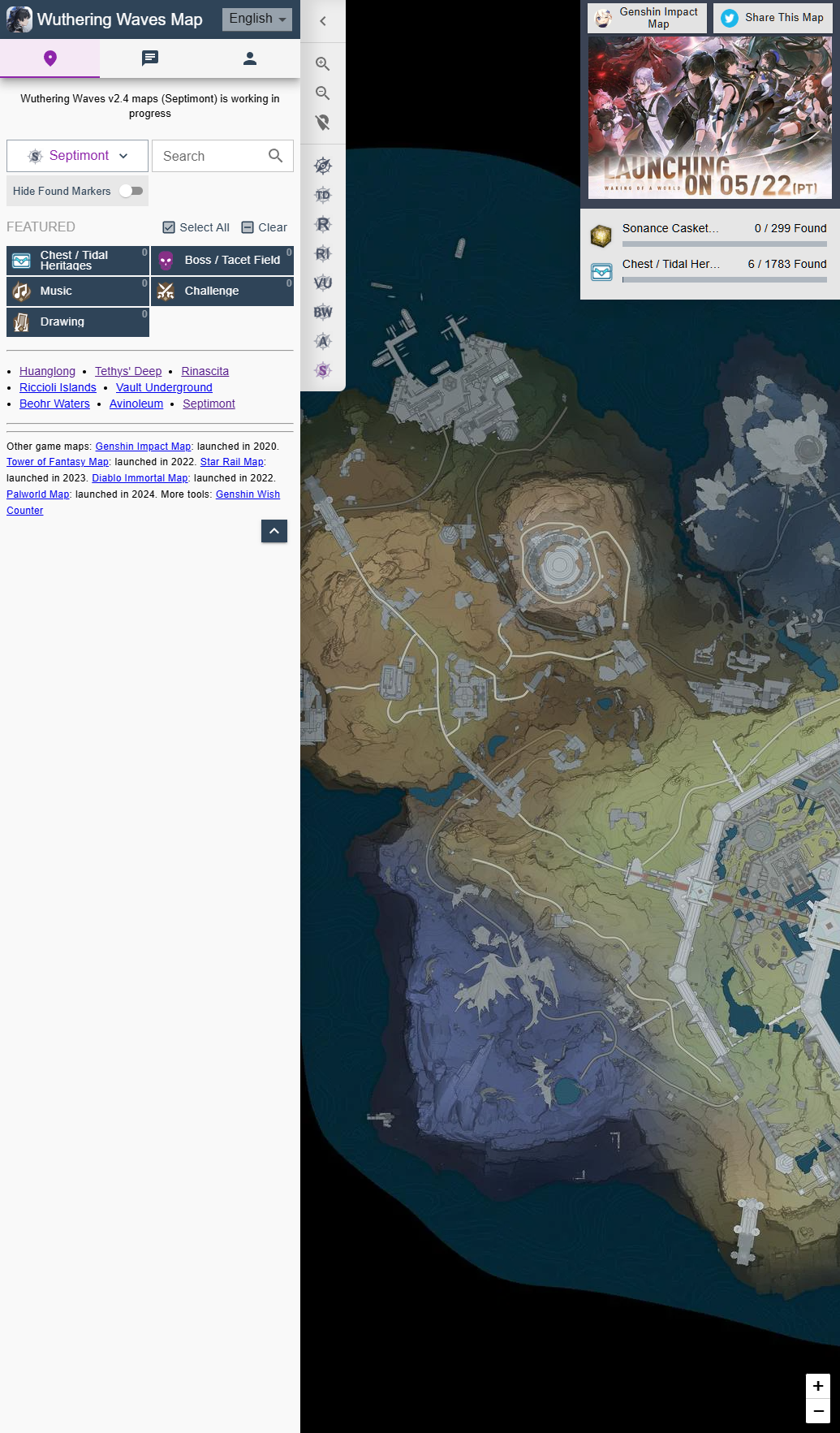840x1433 pixels.
Task: Open the Genshin Impact Map text link
Action: point(143,447)
